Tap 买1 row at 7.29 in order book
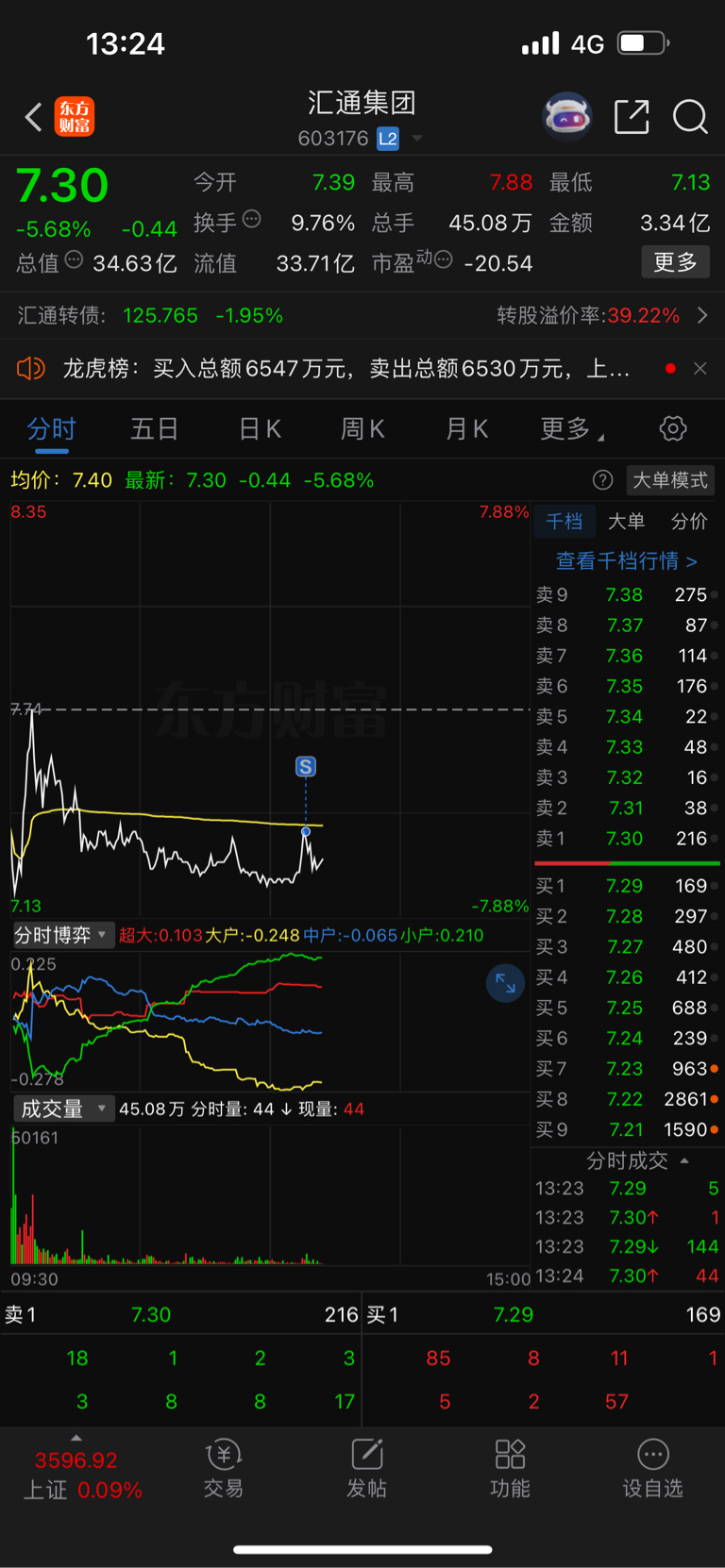Viewport: 725px width, 1568px height. click(627, 886)
